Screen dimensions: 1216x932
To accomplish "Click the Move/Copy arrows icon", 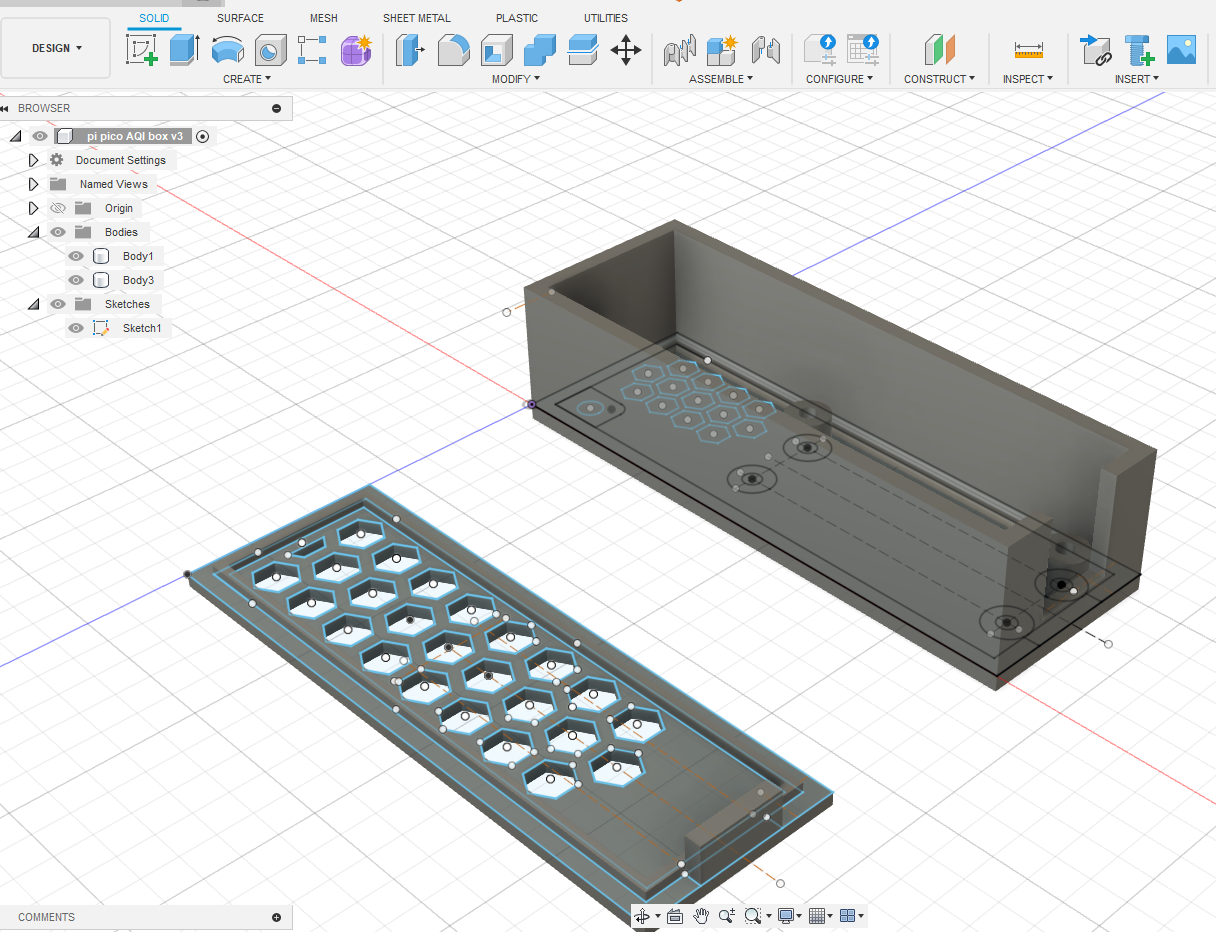I will coord(626,50).
